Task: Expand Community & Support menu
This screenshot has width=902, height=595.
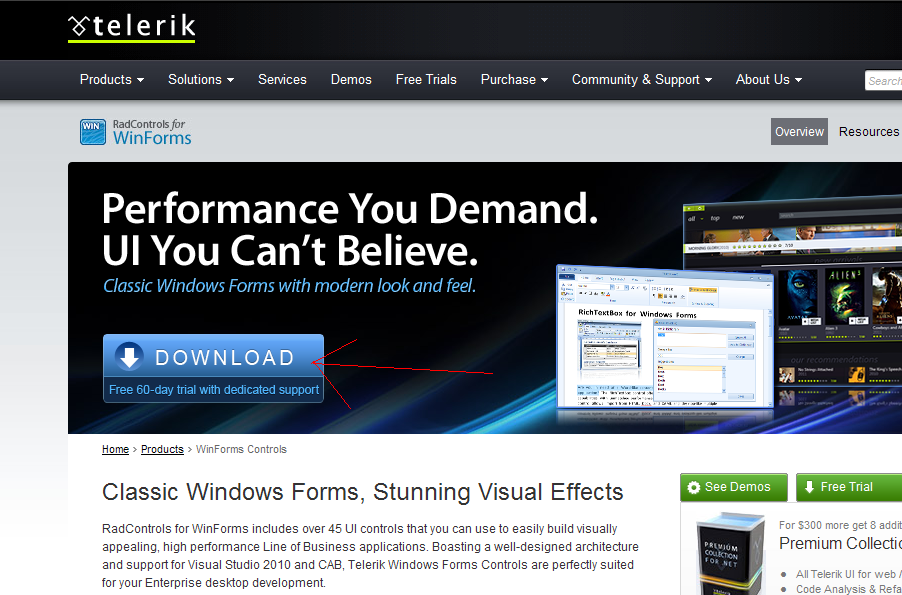Action: [642, 79]
